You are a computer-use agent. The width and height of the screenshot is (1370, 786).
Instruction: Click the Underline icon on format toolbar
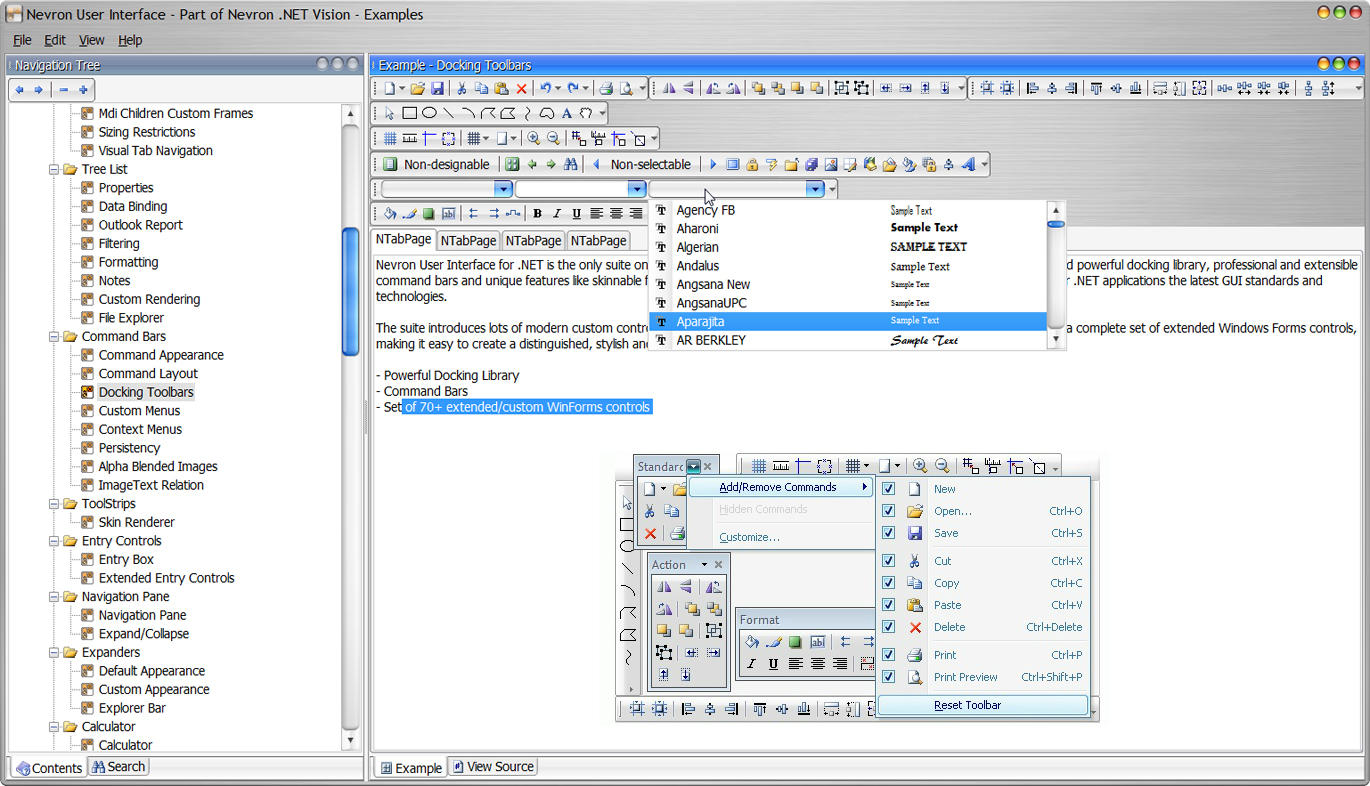click(x=577, y=213)
